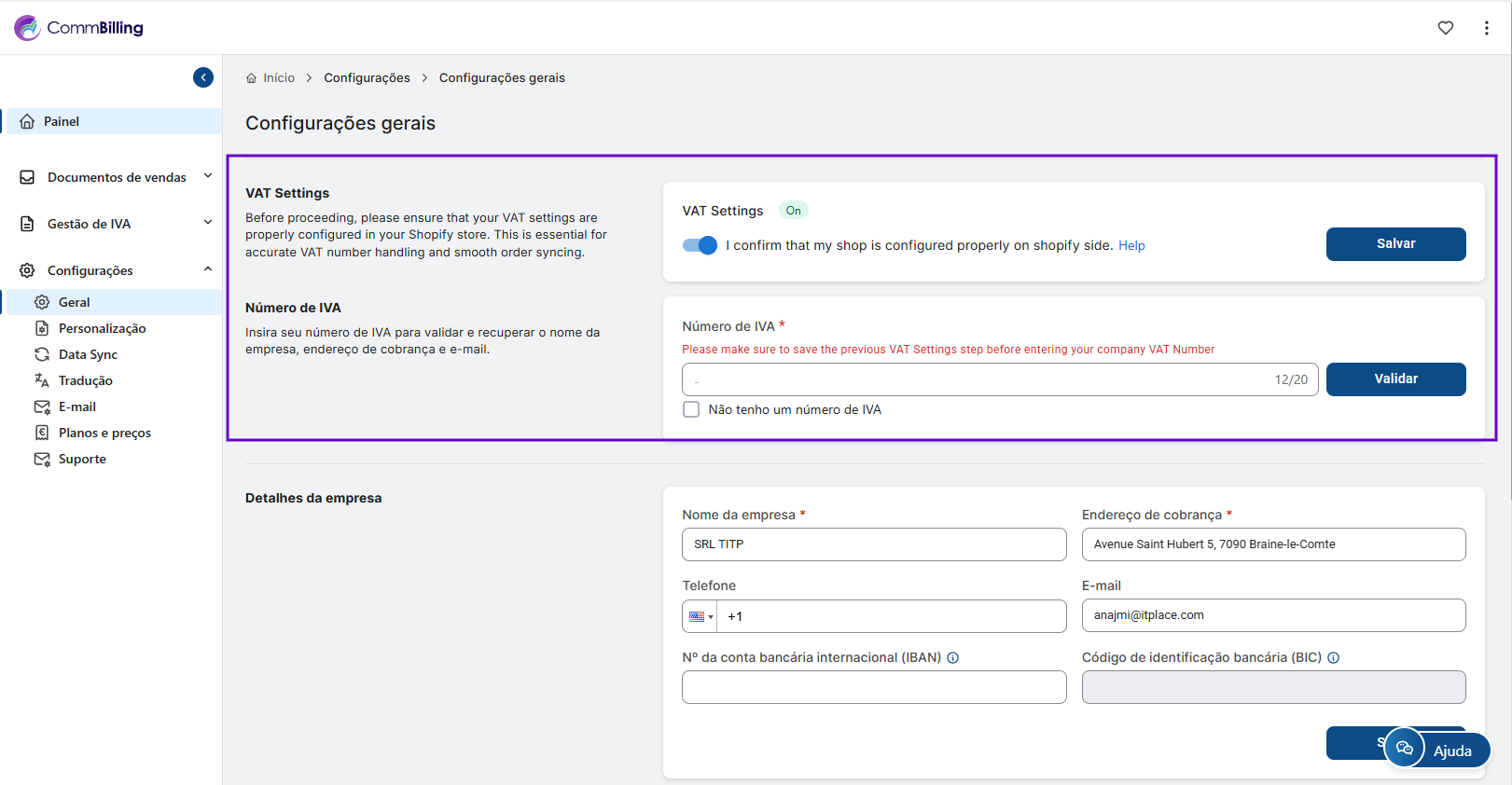Open the three-dot options menu
Image resolution: width=1512 pixels, height=785 pixels.
click(1486, 28)
